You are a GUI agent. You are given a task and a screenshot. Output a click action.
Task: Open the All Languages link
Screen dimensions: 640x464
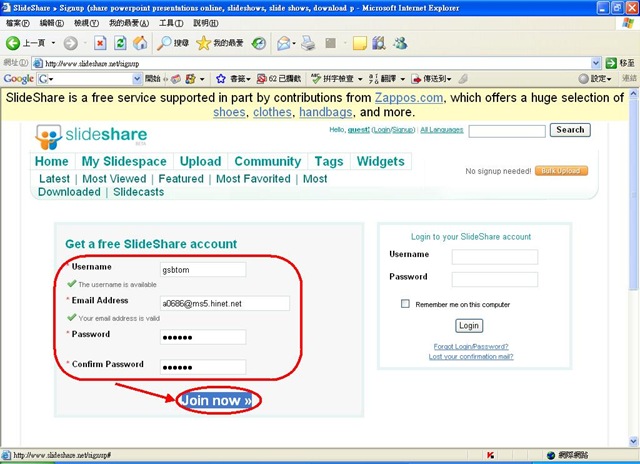[x=442, y=130]
